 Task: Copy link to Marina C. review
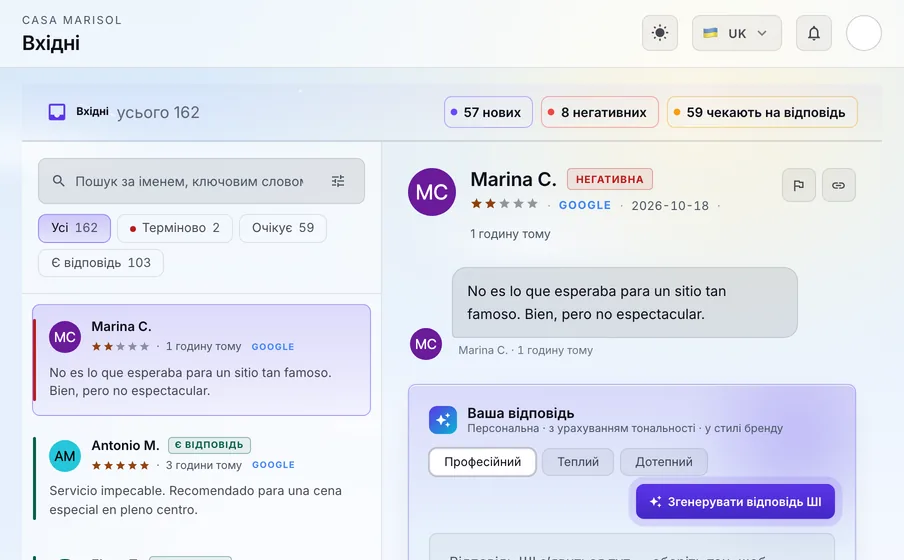tap(838, 185)
